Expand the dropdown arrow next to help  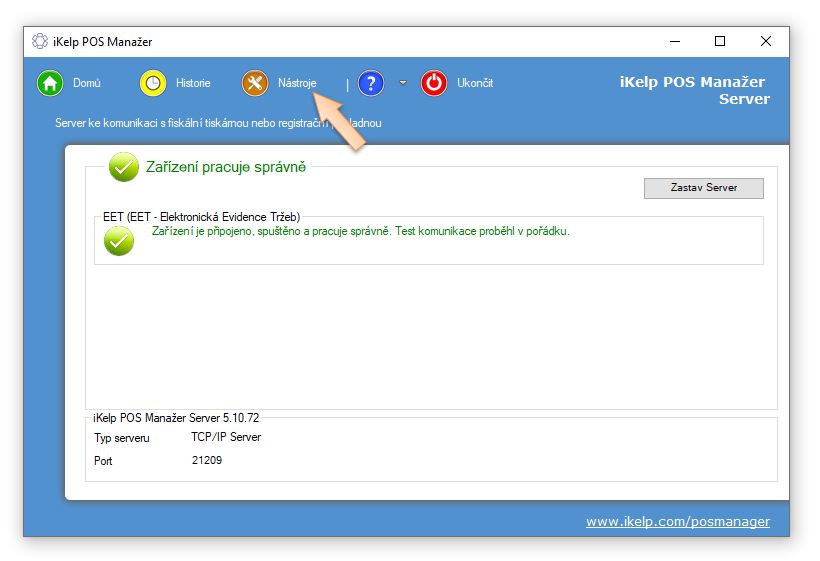click(403, 83)
